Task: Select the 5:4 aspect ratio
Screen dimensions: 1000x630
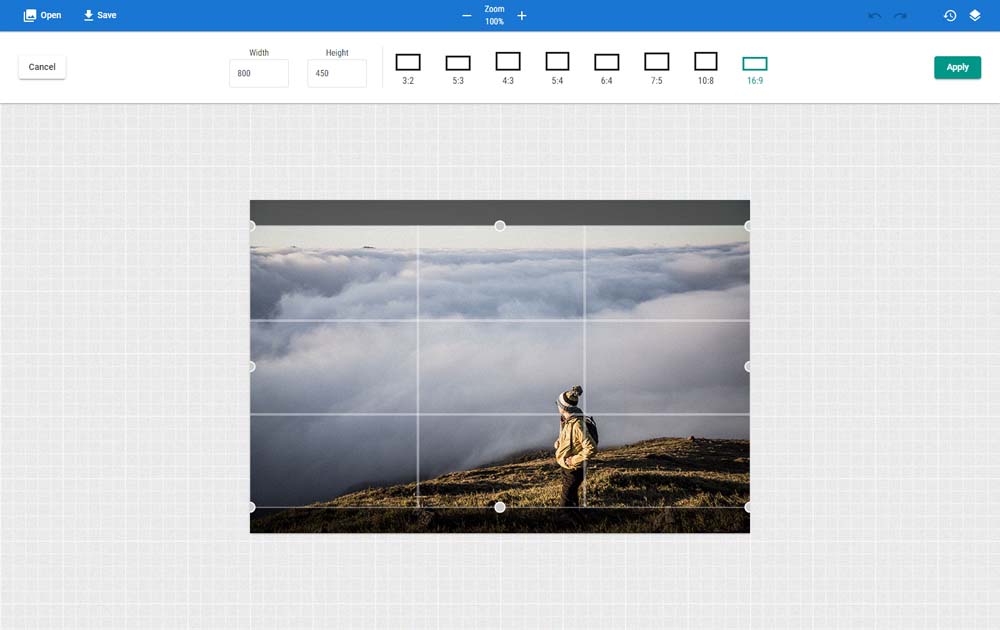Action: point(557,69)
